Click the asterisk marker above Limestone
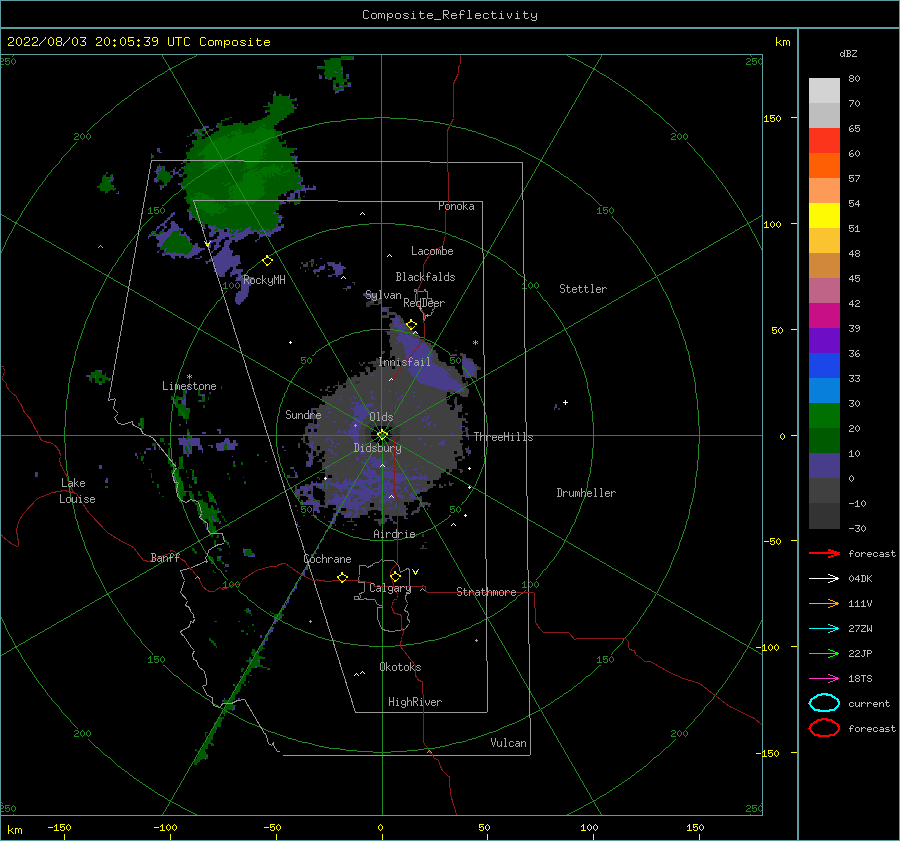This screenshot has width=900, height=841. point(189,377)
